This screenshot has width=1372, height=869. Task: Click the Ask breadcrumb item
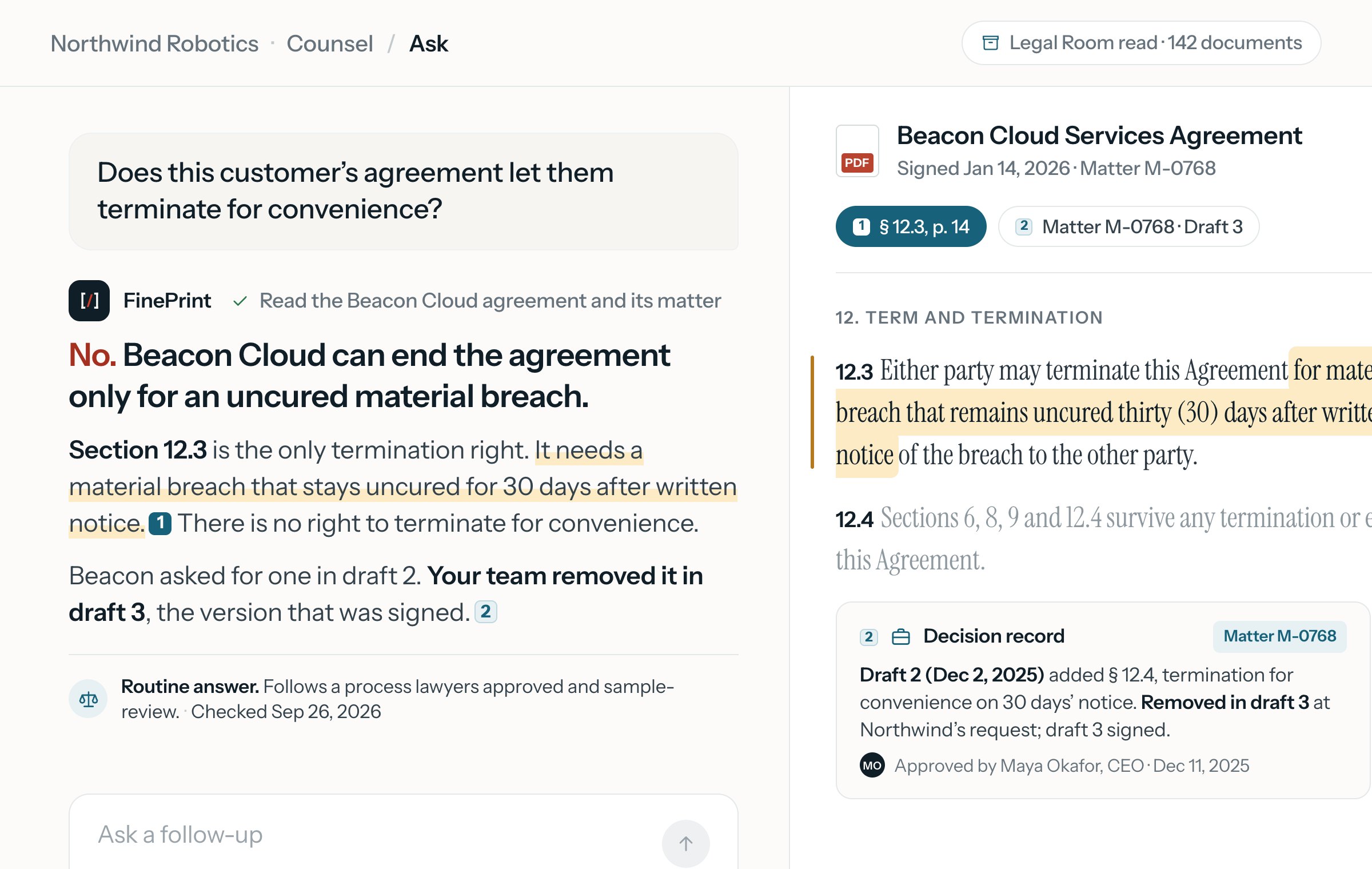429,43
